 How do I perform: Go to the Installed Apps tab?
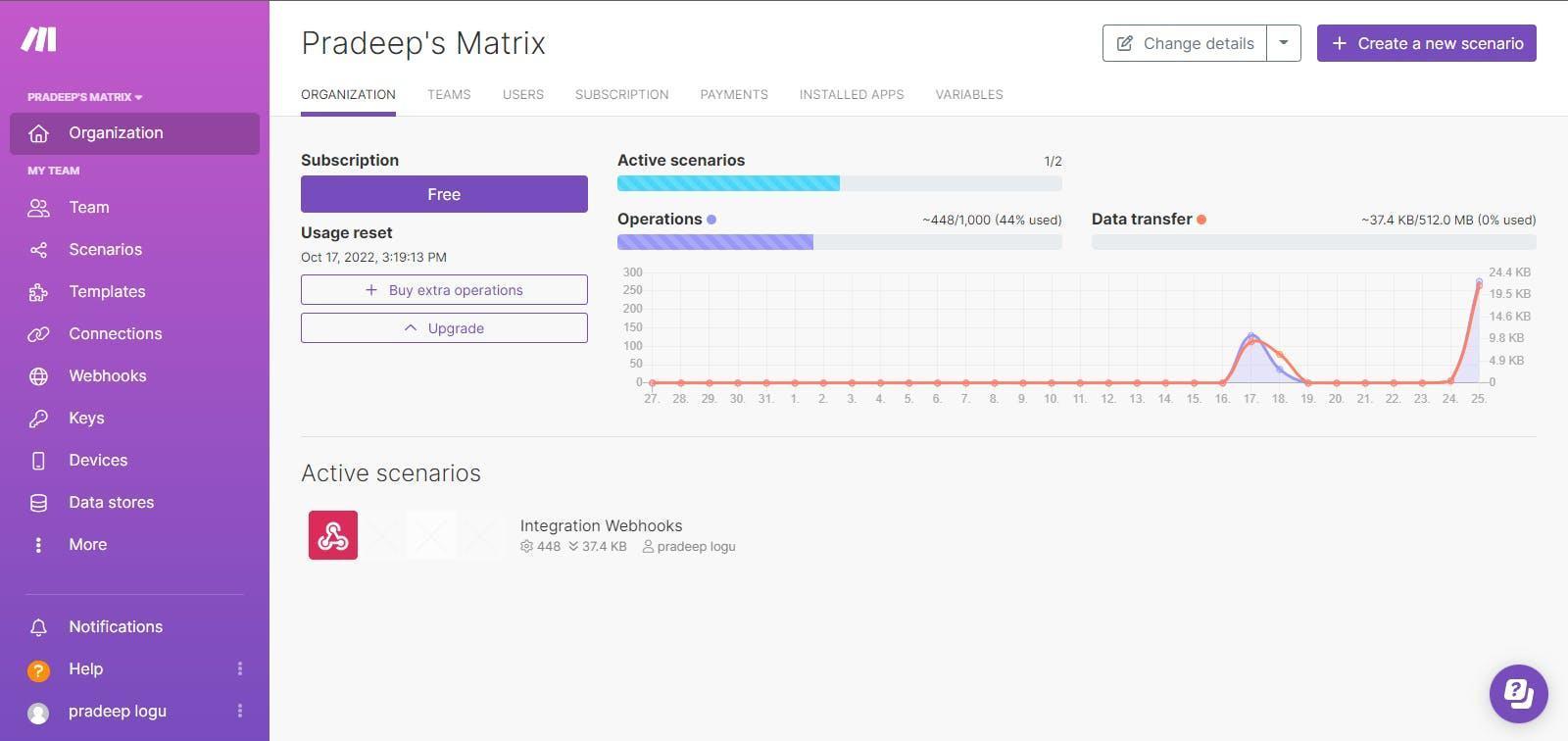click(x=852, y=95)
